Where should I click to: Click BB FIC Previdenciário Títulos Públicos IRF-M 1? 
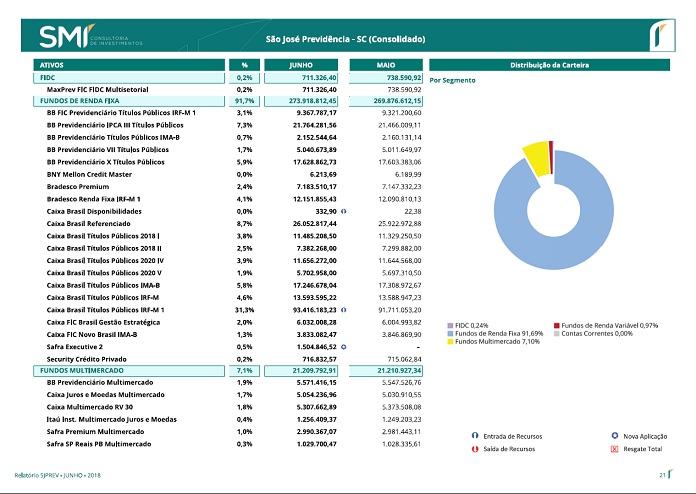[121, 113]
